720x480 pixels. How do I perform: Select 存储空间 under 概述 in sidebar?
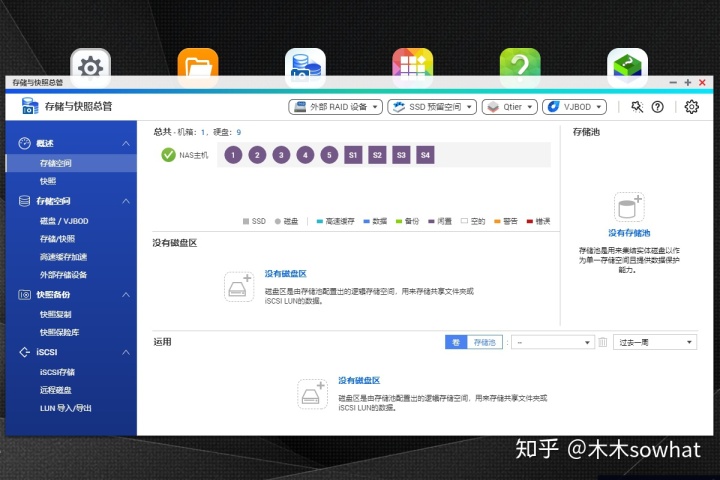point(71,163)
